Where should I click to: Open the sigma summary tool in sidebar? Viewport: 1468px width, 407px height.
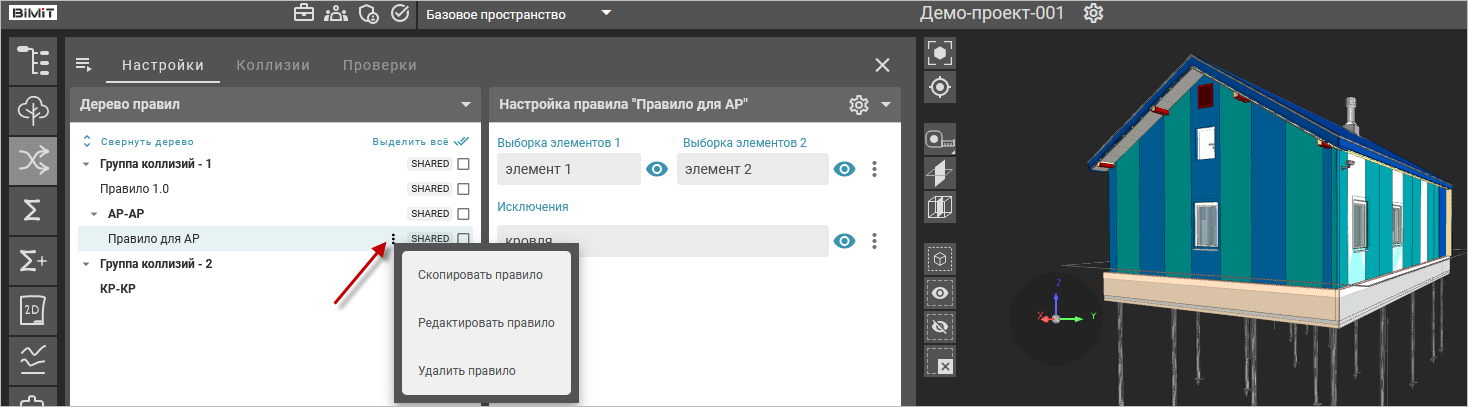pos(33,211)
